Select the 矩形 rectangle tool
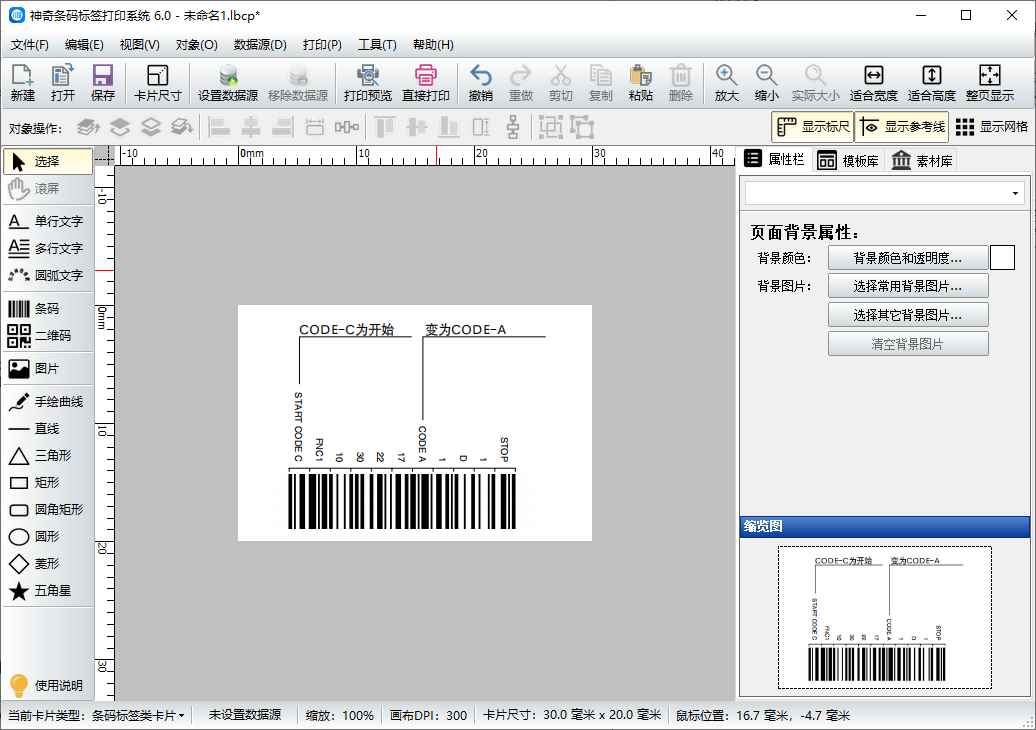The width and height of the screenshot is (1036, 730). point(48,482)
